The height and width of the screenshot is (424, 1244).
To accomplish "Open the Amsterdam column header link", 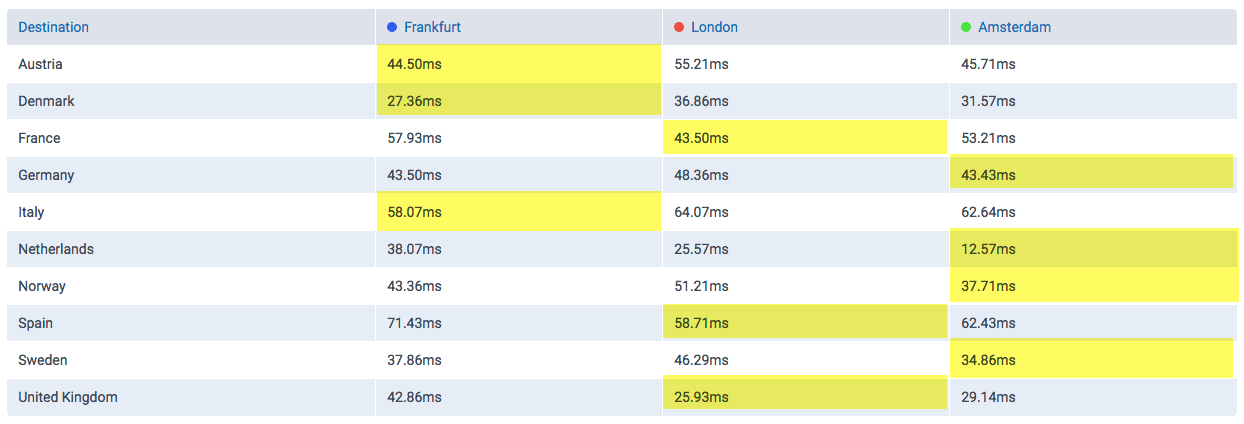I will [1014, 27].
